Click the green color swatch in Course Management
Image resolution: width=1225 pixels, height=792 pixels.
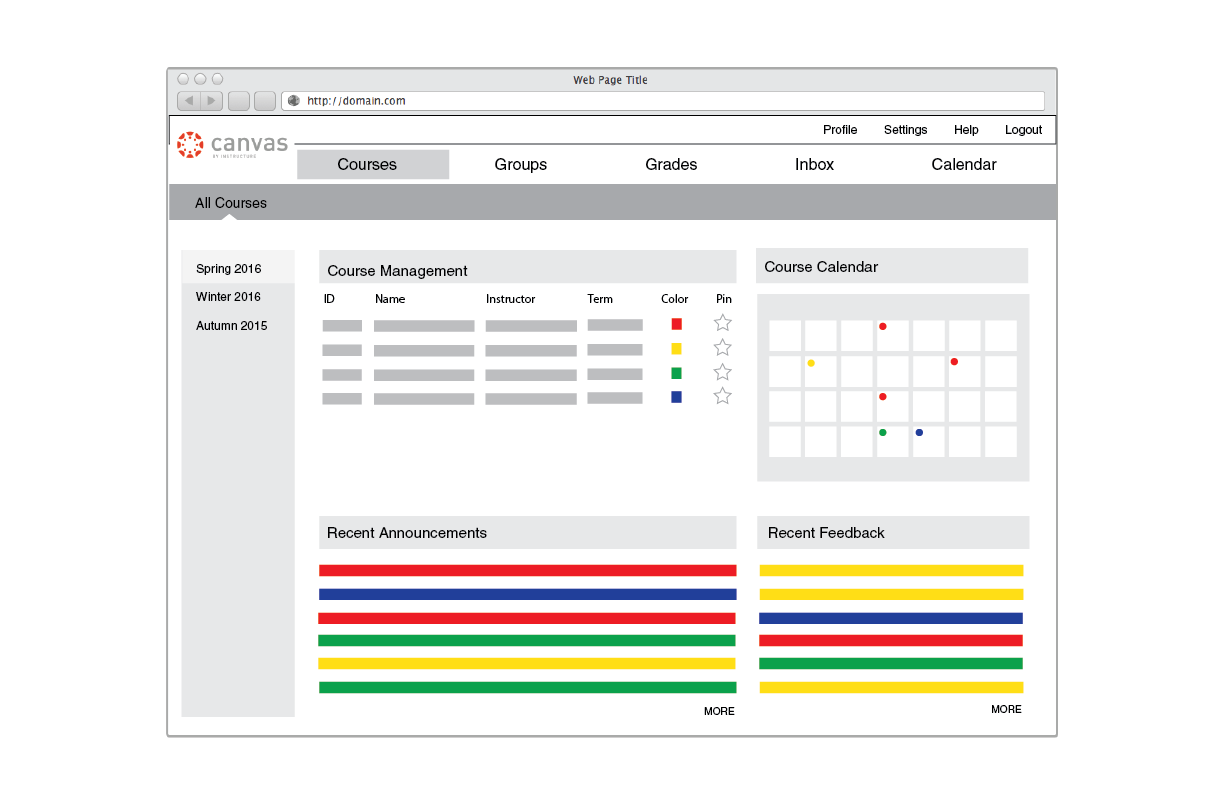tap(677, 373)
